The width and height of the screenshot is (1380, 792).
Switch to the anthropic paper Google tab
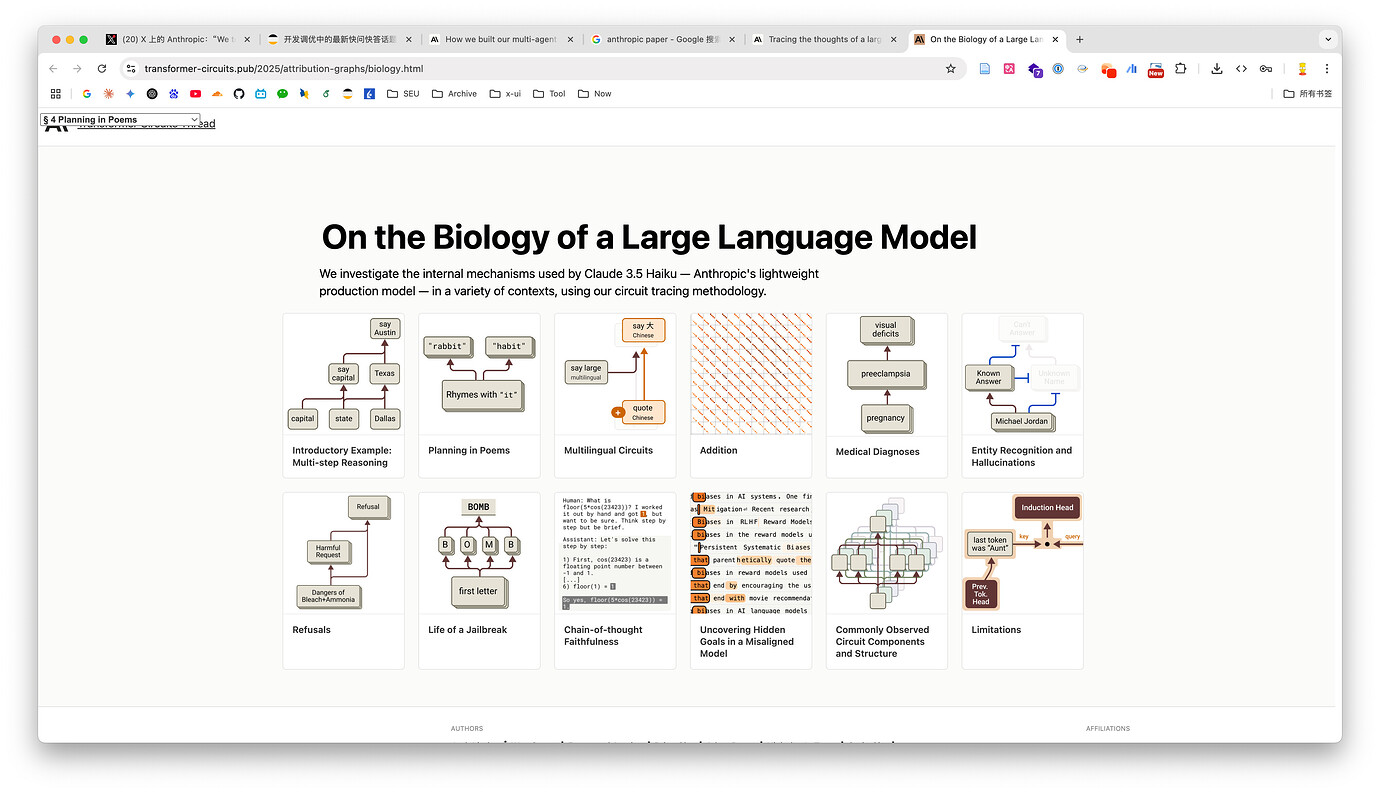point(664,40)
